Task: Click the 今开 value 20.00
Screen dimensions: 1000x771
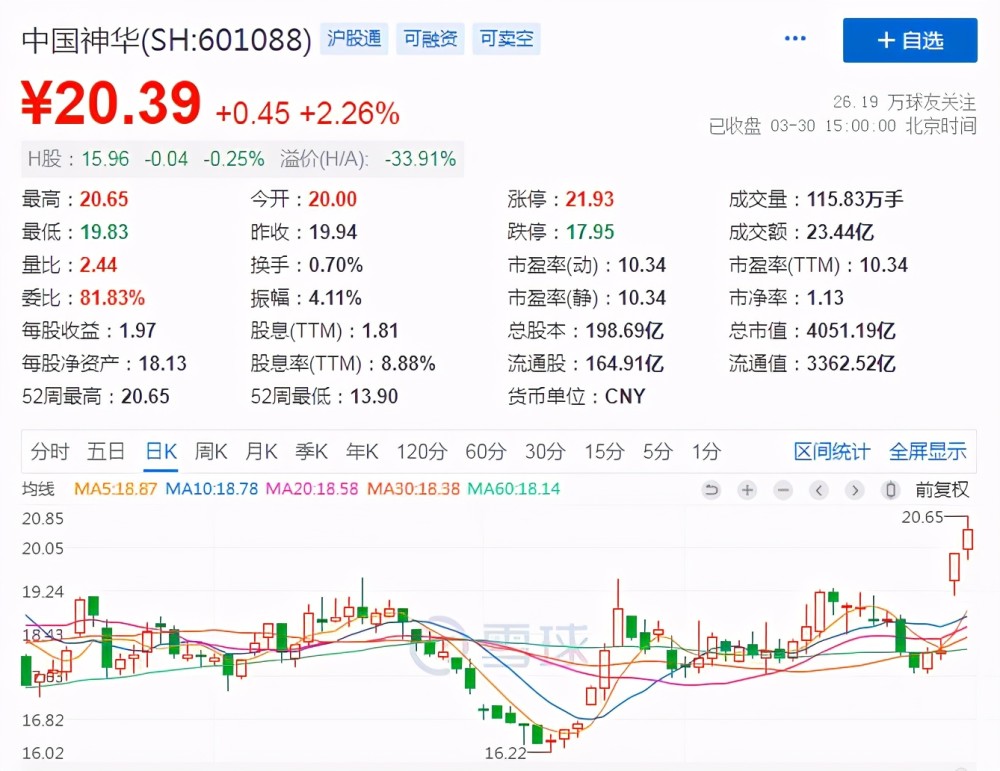Action: tap(332, 200)
